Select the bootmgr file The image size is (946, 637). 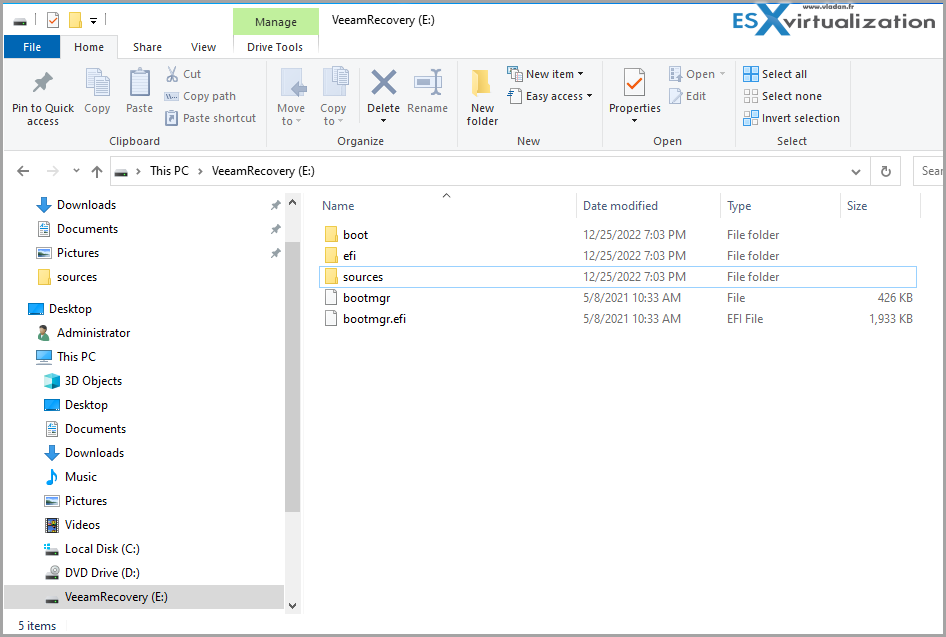[617, 298]
